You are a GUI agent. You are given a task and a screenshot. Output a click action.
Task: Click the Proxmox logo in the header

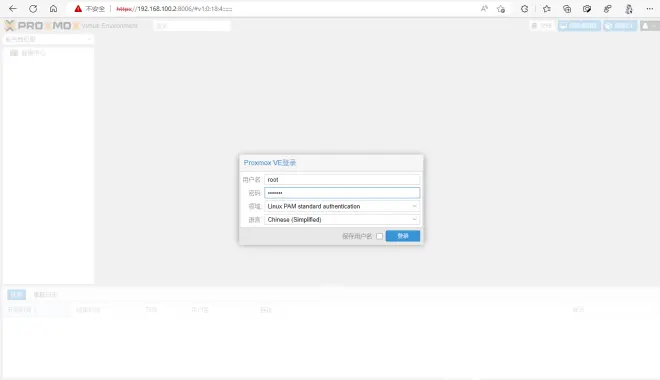[x=42, y=26]
